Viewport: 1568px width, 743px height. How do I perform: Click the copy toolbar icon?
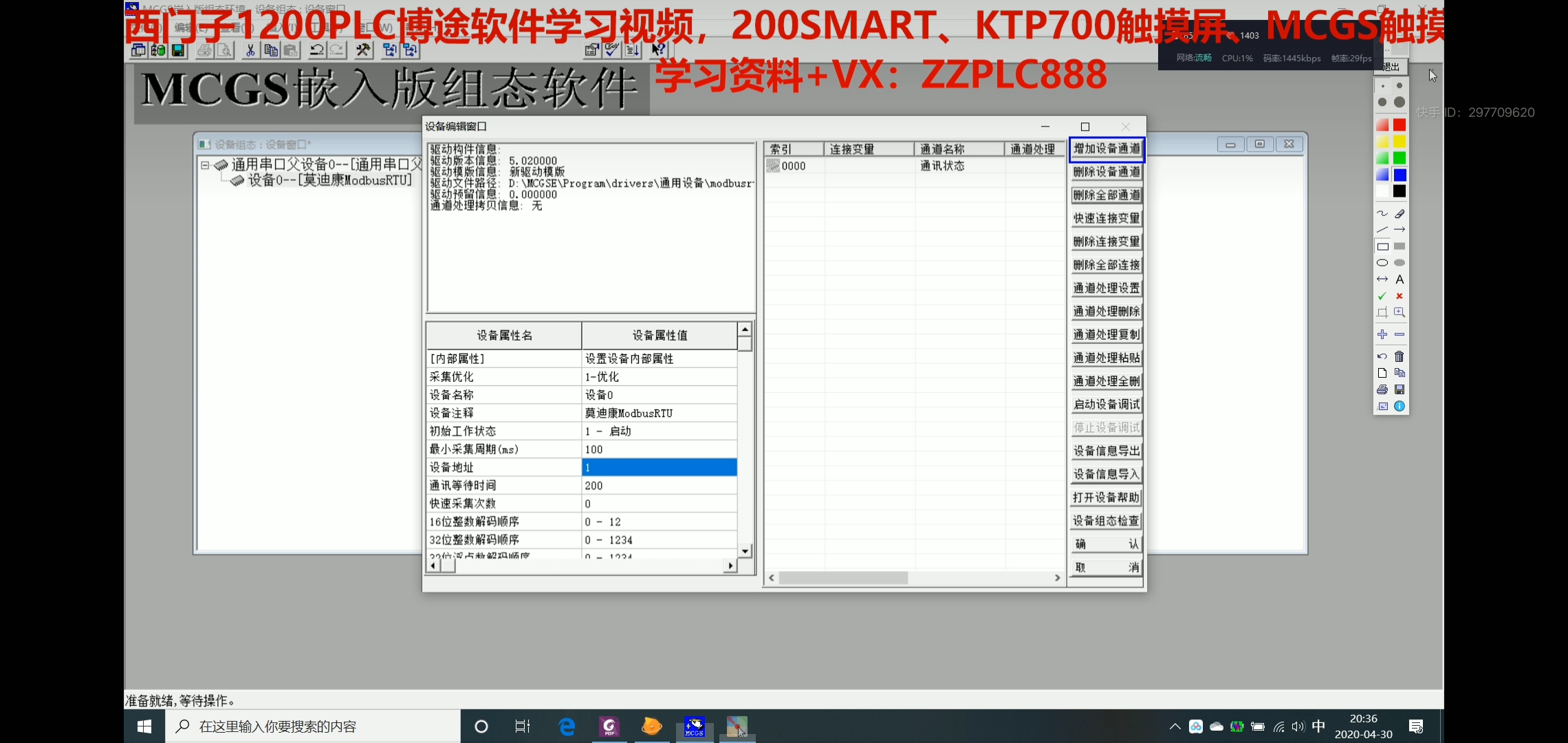click(x=271, y=50)
